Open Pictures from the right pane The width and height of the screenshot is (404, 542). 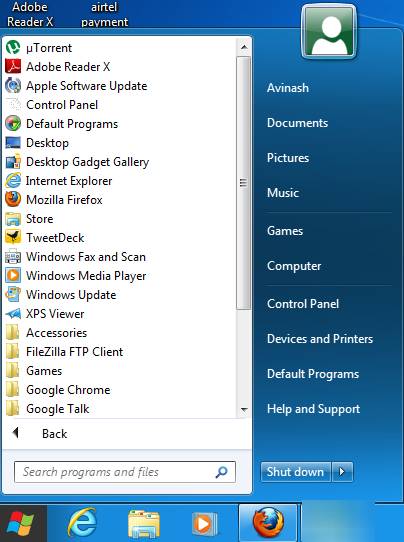pos(288,158)
